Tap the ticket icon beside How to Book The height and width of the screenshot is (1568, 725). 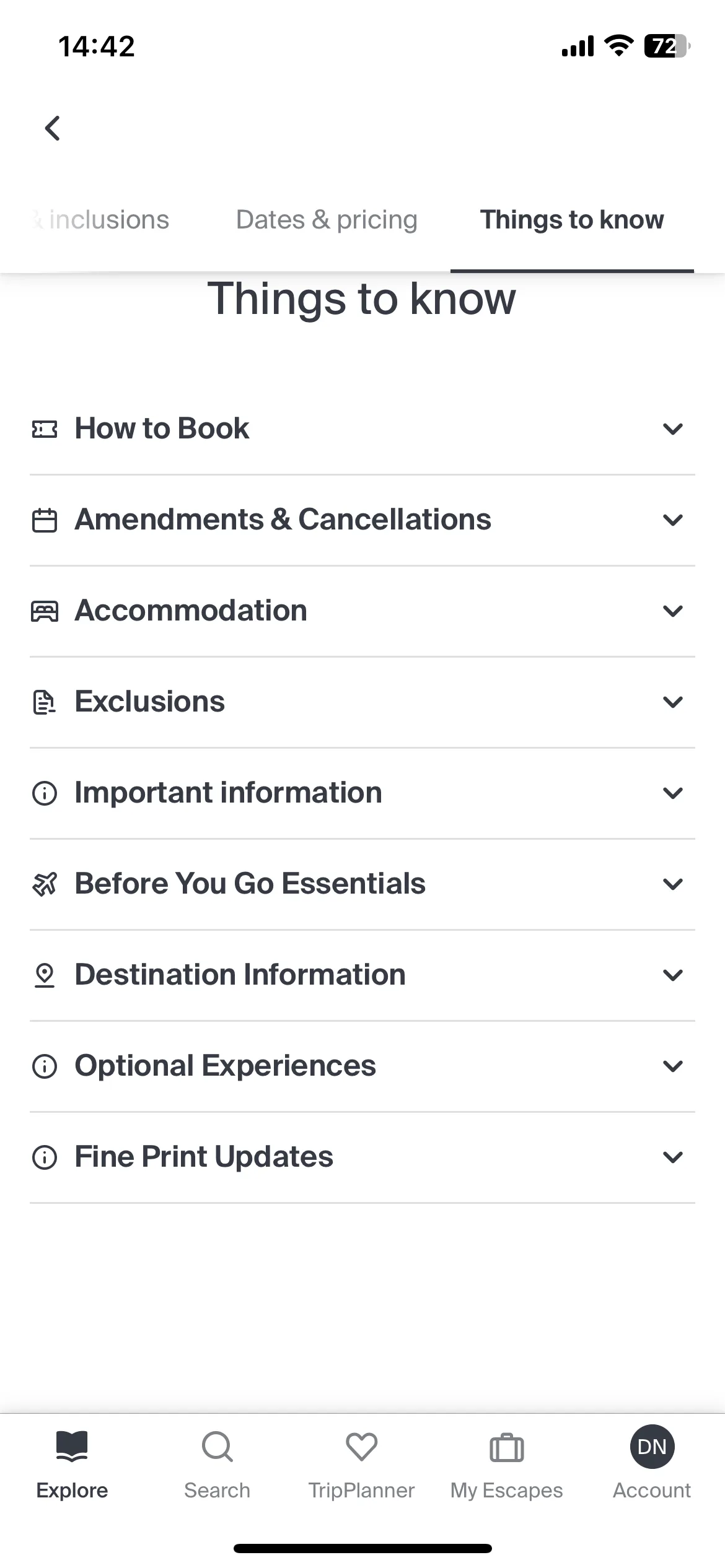click(x=45, y=429)
